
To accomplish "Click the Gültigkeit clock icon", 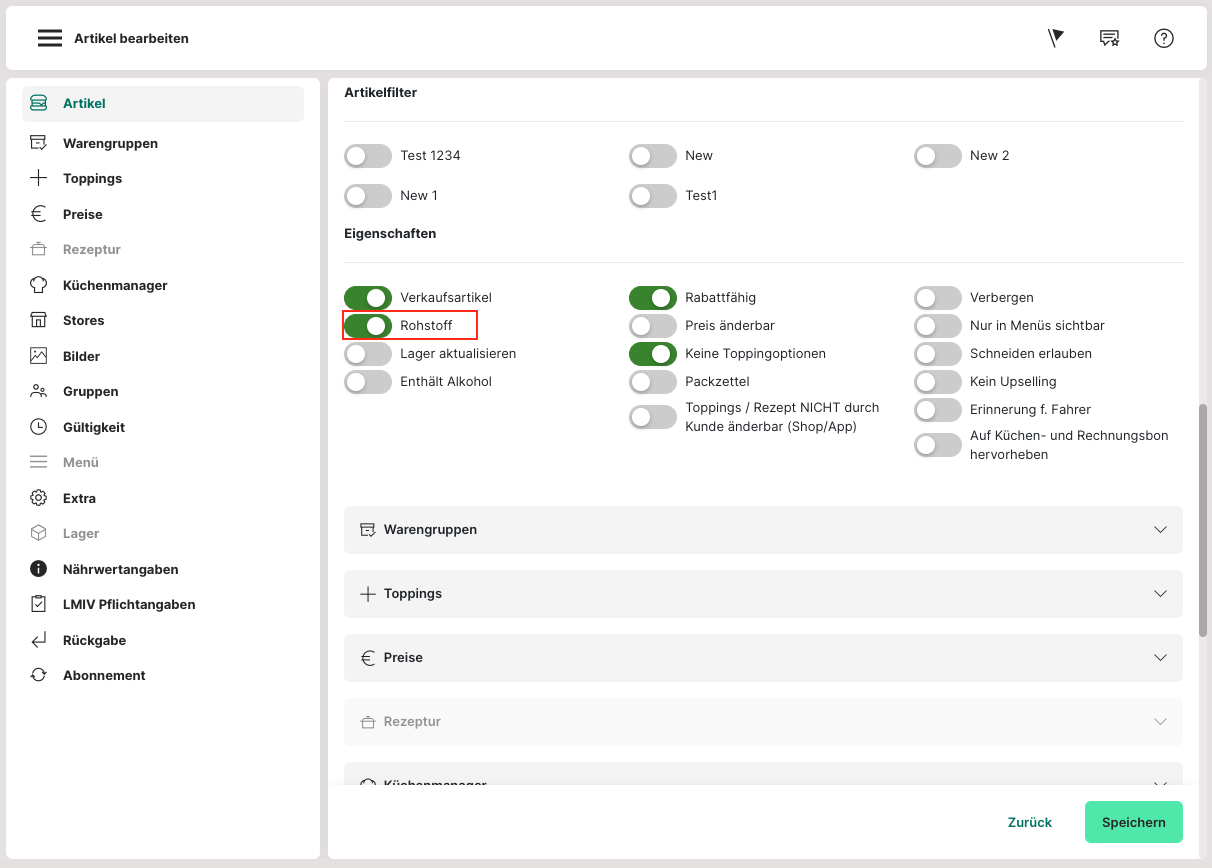I will pyautogui.click(x=38, y=427).
